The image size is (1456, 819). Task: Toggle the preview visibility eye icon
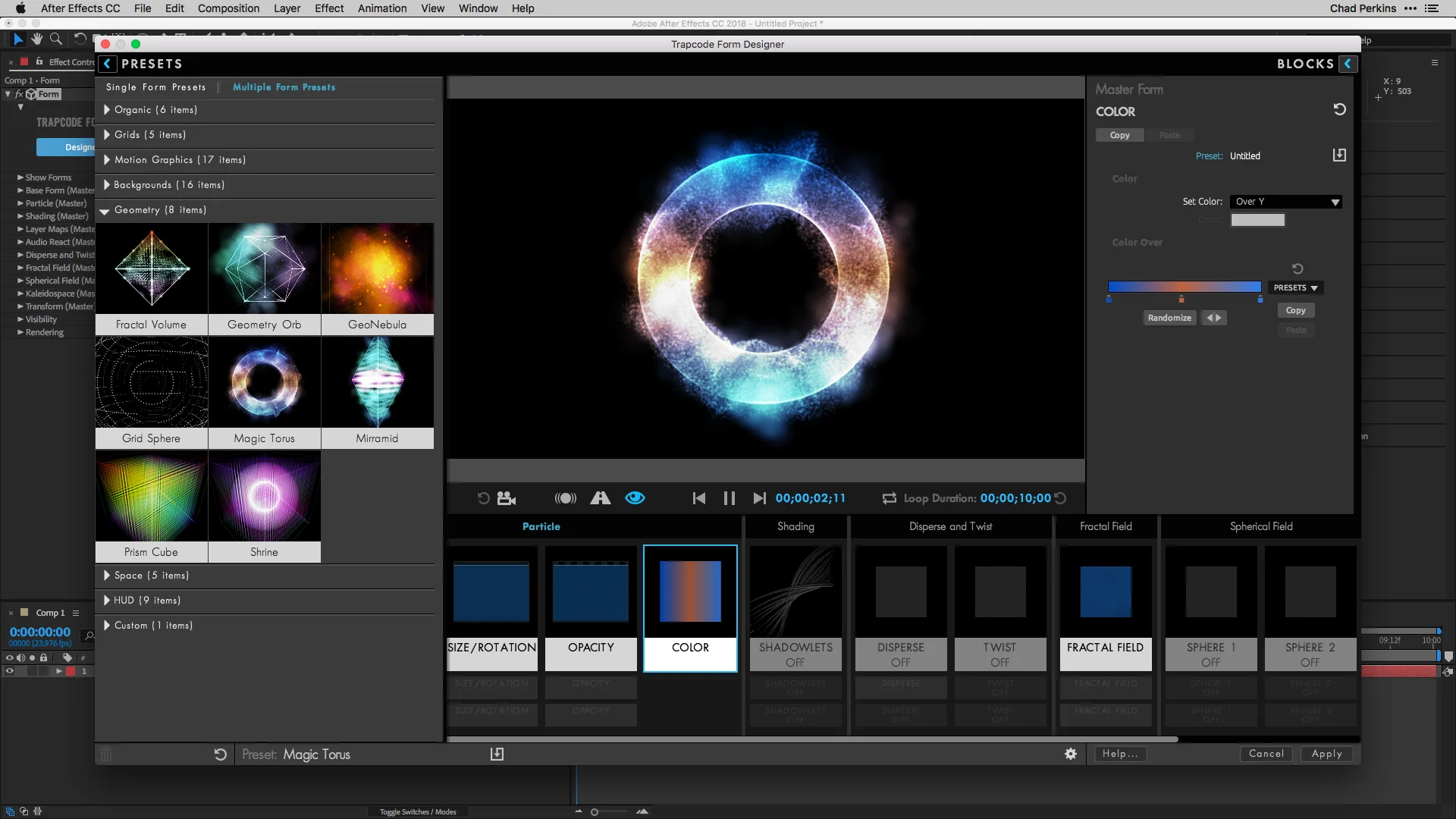coord(635,498)
